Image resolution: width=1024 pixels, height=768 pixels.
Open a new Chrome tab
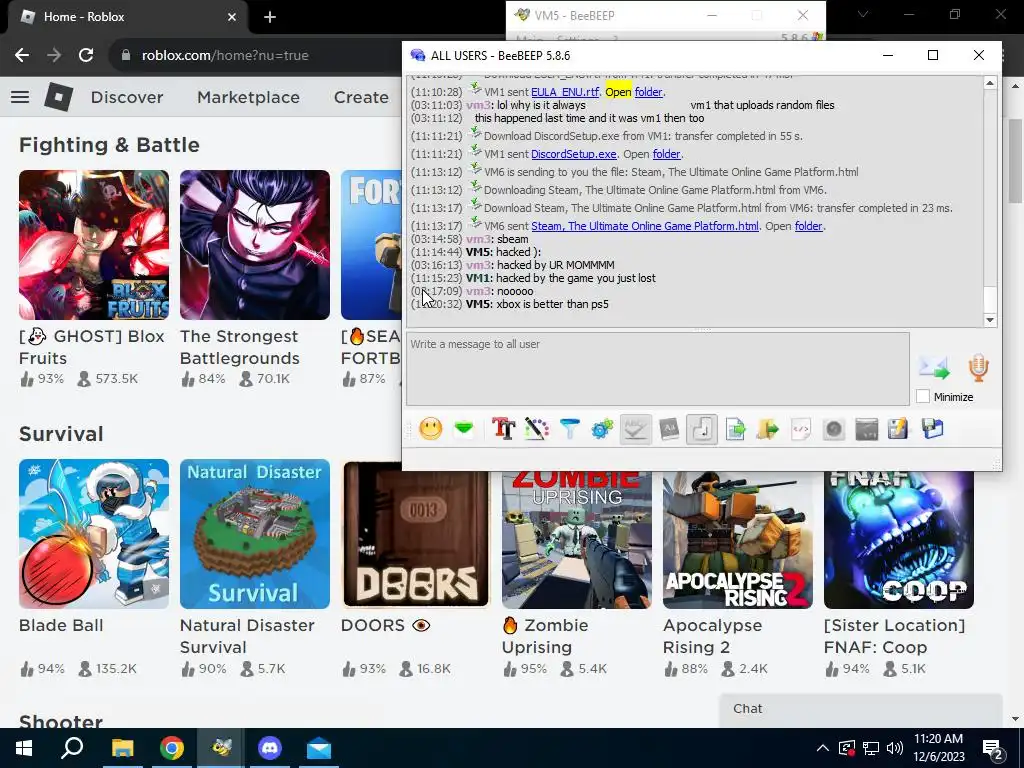click(270, 17)
